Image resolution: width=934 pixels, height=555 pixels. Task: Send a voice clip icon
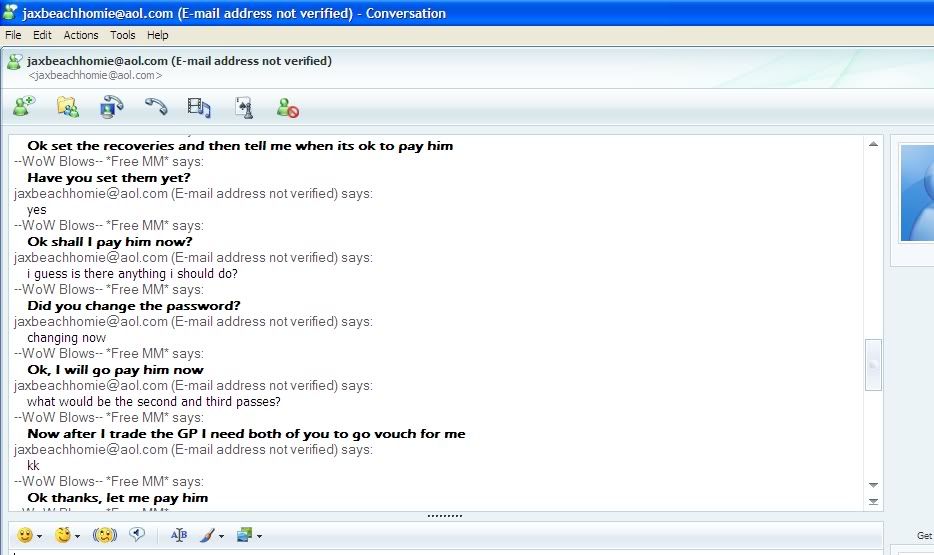[x=137, y=535]
